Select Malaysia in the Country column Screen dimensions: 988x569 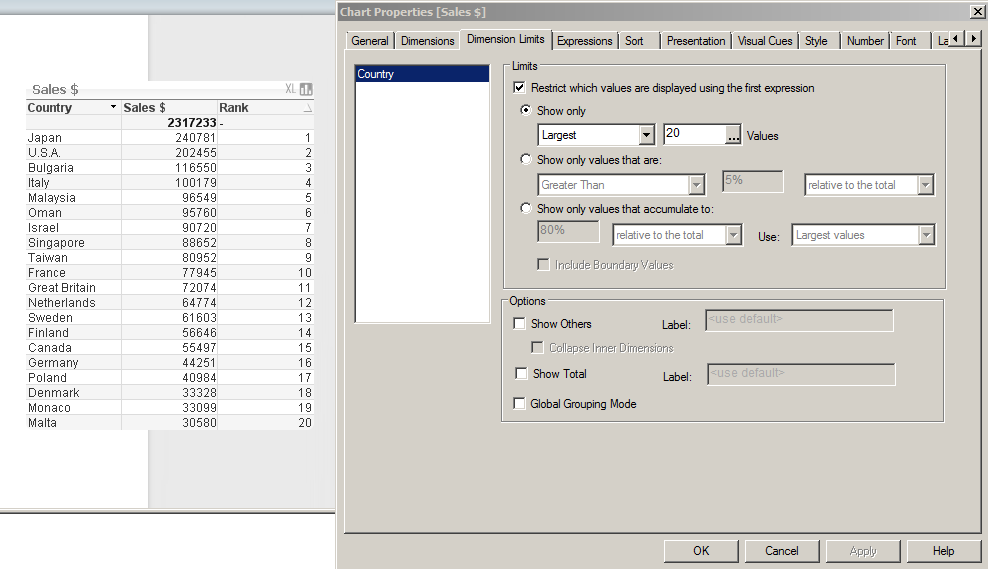[x=73, y=198]
